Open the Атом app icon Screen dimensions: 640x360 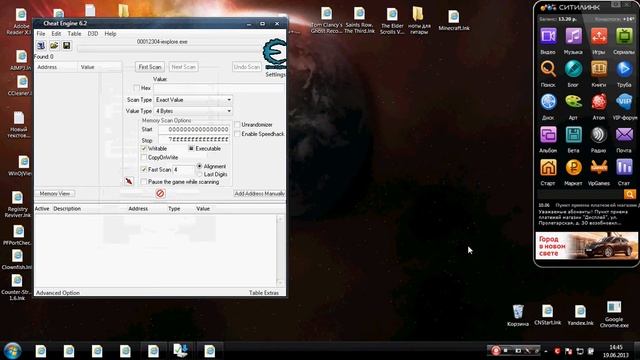pos(599,102)
